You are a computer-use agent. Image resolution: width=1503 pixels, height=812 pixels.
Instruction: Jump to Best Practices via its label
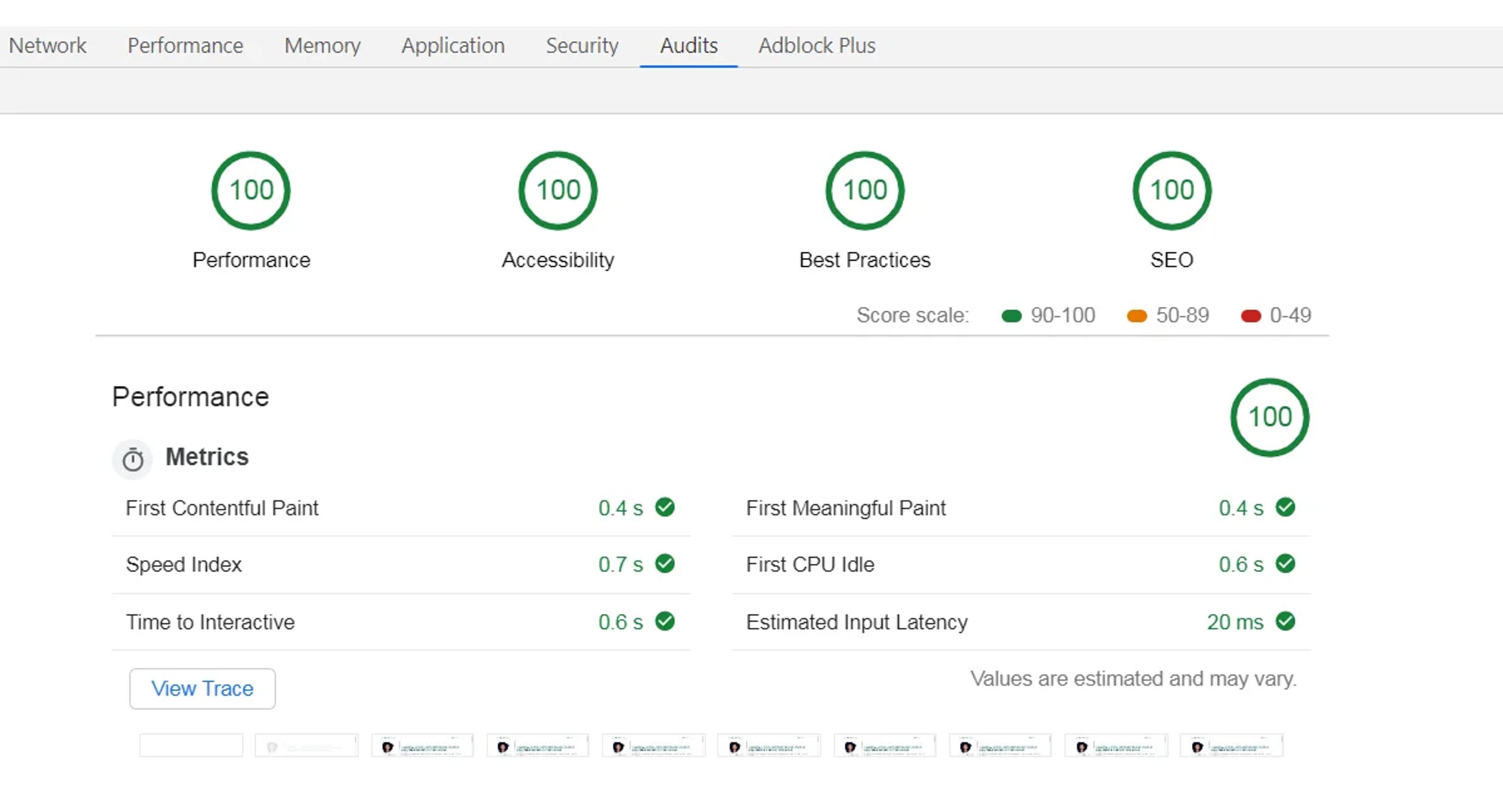pos(865,260)
